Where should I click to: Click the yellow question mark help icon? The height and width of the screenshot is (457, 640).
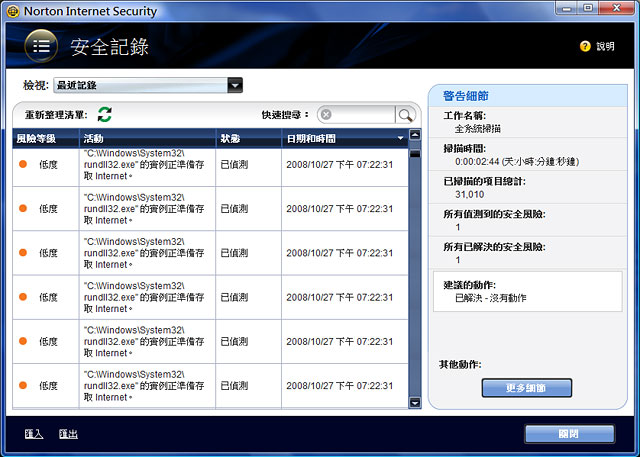click(585, 46)
